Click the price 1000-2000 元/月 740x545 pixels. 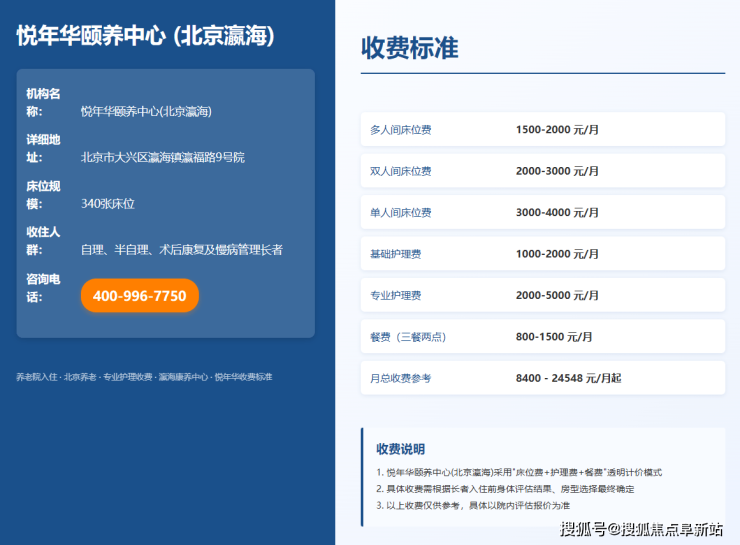tap(557, 254)
